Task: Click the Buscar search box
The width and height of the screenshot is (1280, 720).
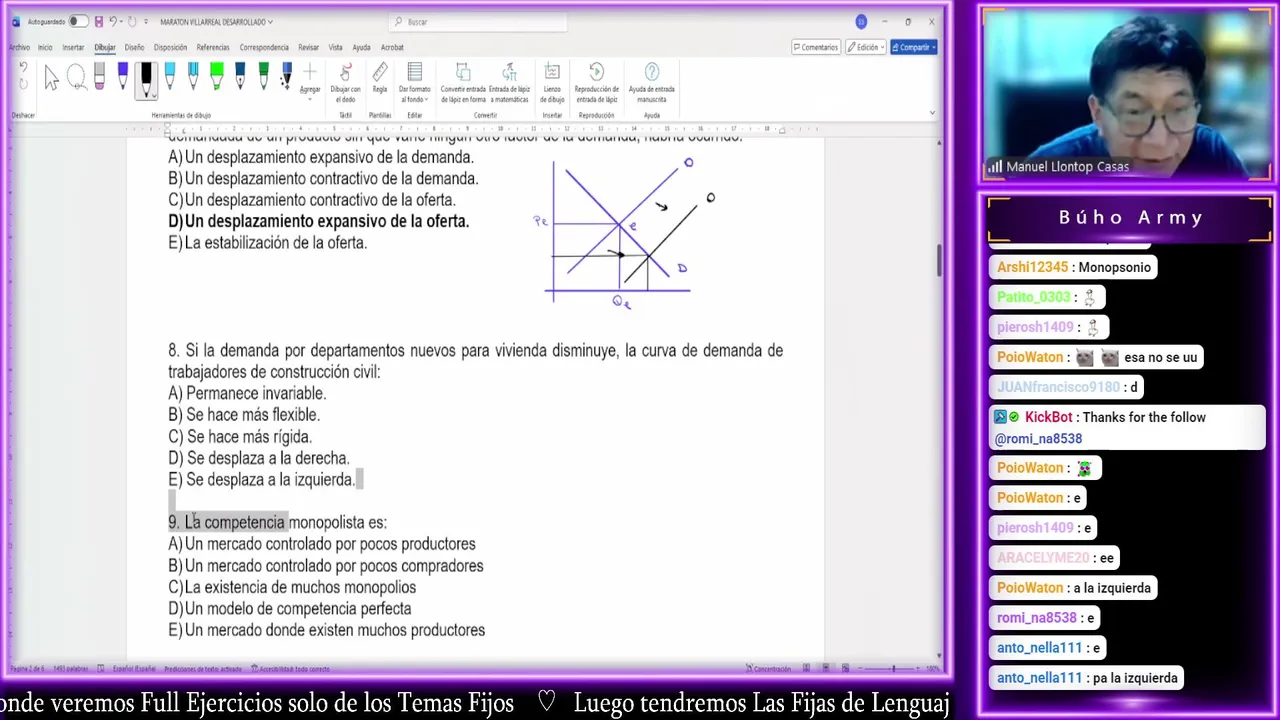Action: click(478, 21)
